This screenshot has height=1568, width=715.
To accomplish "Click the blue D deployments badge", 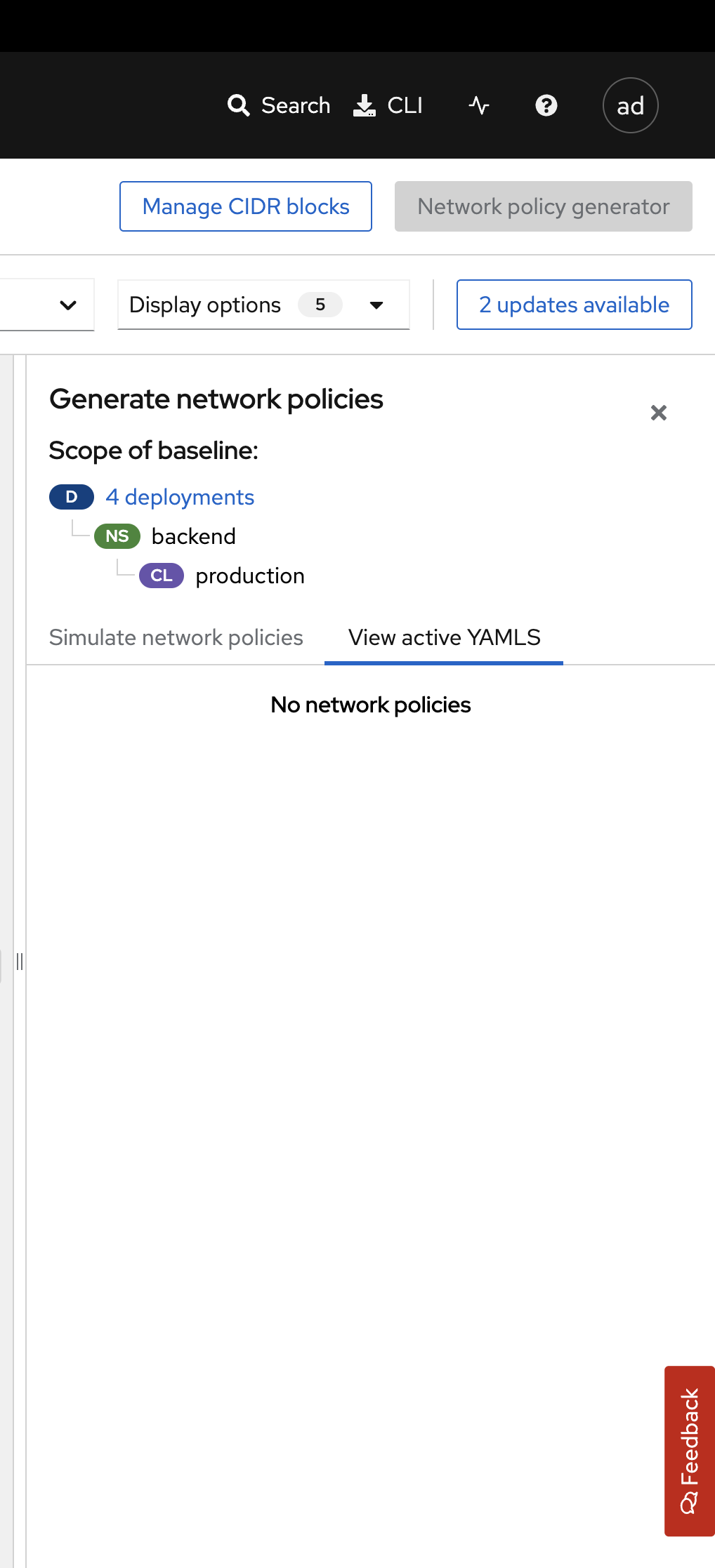I will click(x=72, y=497).
